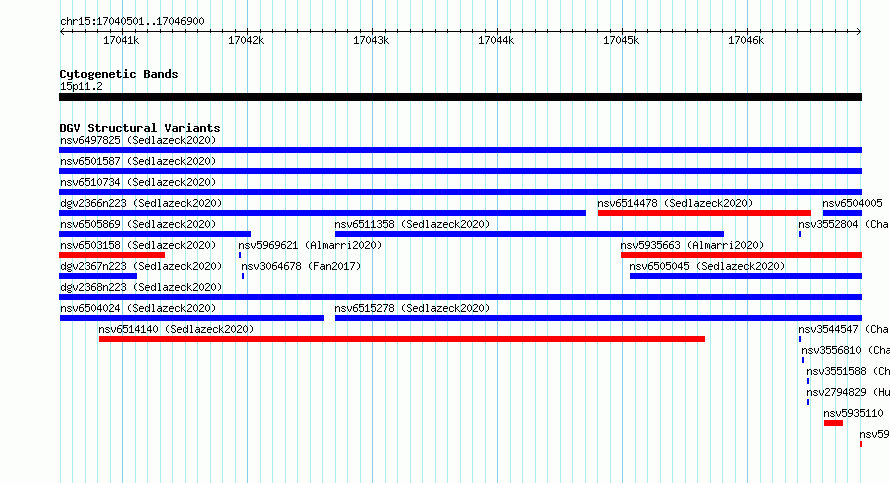
Task: Click the blue nsv6505045 variant bar
Action: point(746,276)
